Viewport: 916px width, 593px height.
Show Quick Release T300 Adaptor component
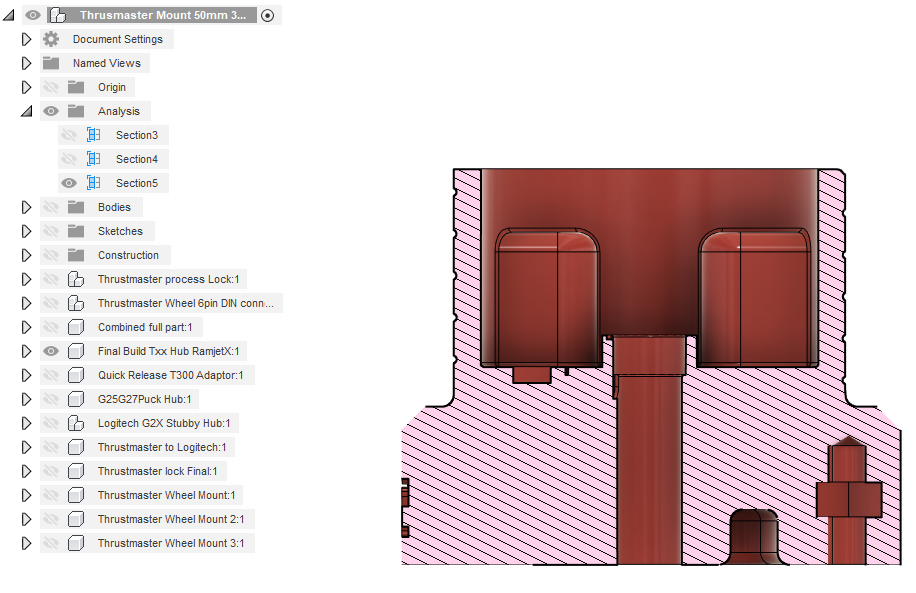[x=51, y=374]
